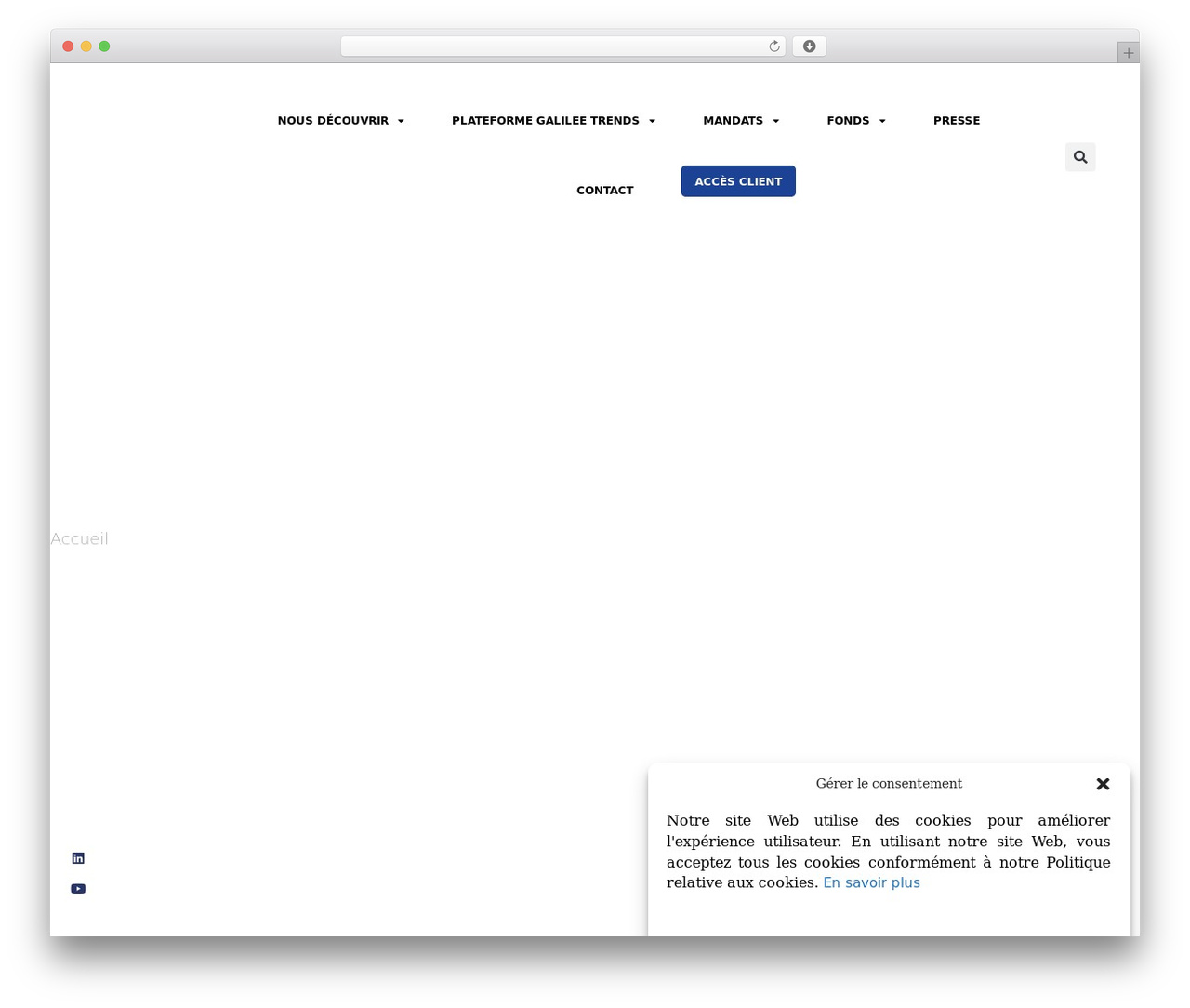Screen dimensions: 1190x1008
Task: Close the cookie consent dialog
Action: 1104,784
